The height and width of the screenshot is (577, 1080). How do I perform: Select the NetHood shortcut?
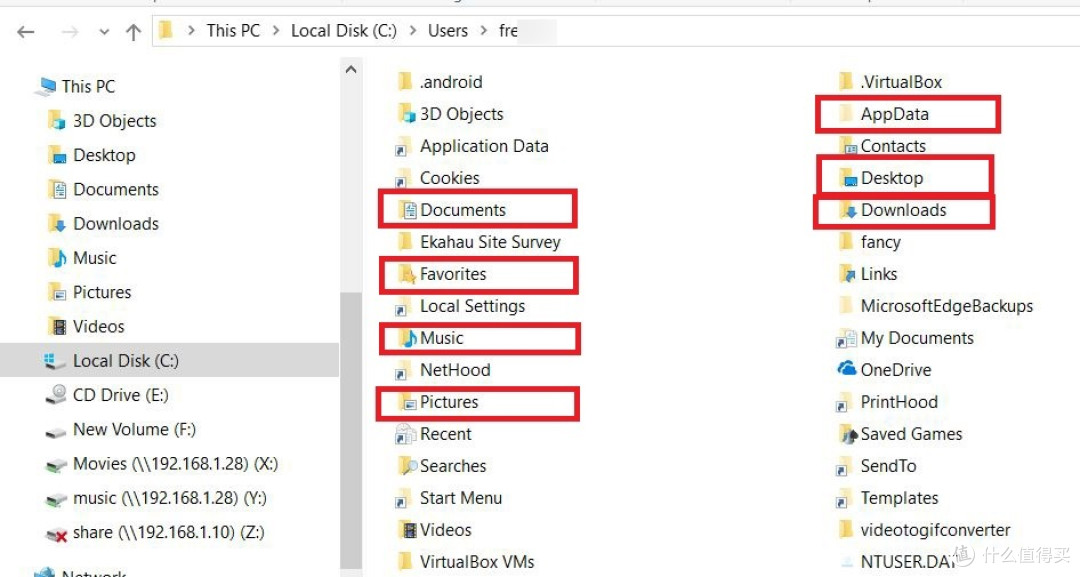442,370
